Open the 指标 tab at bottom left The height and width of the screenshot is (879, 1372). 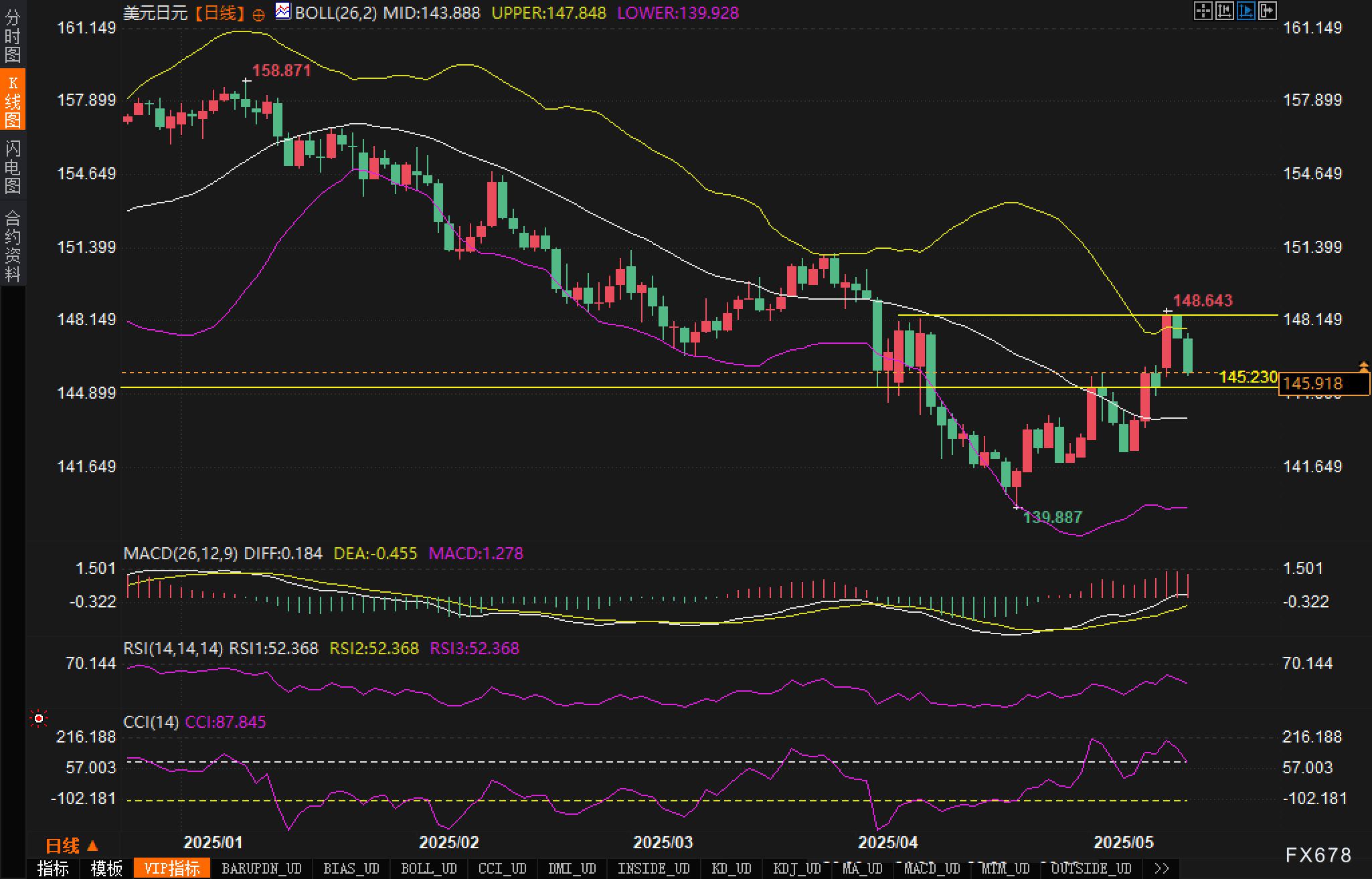[53, 868]
